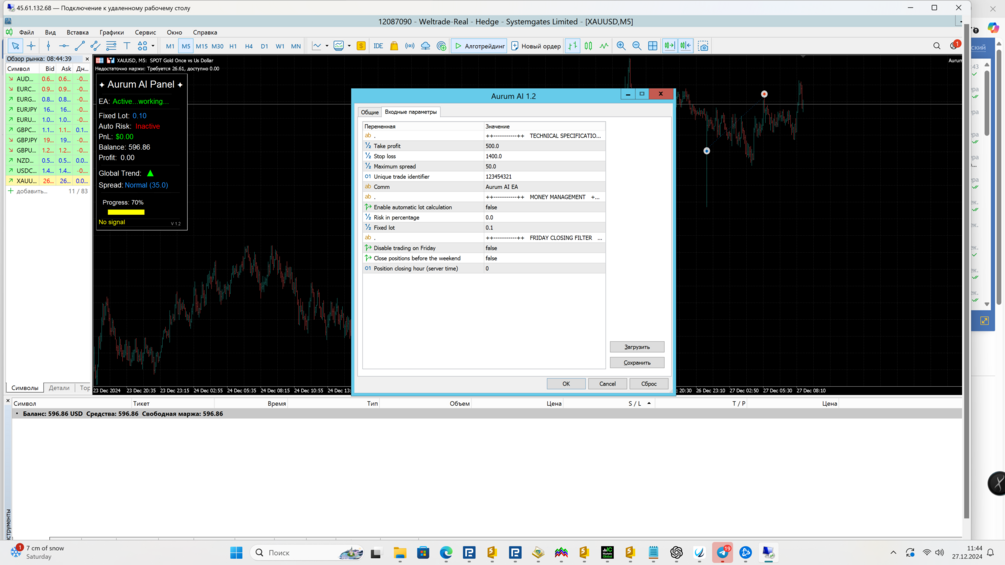The height and width of the screenshot is (565, 1005).
Task: Toggle chart shift from right edge
Action: pos(685,46)
